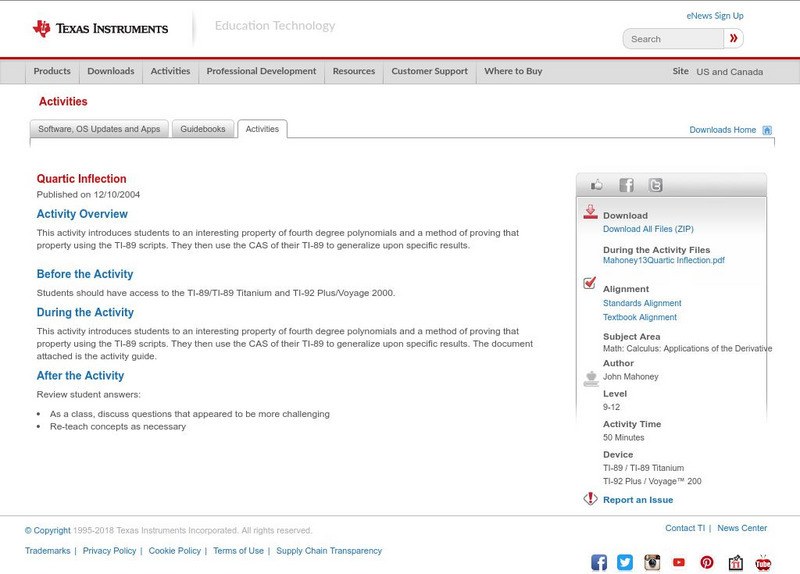Switch to the Guidebooks tab
The image size is (800, 574).
(203, 129)
